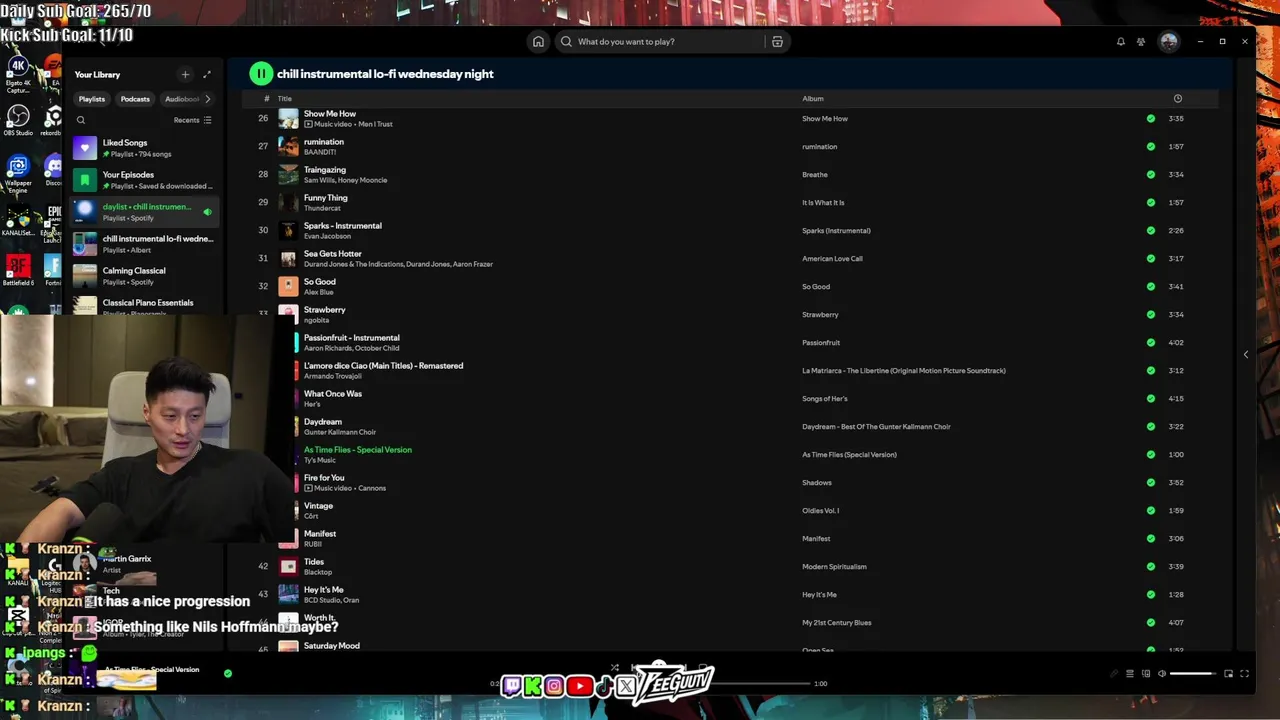Reveal more library filters with arrow

click(x=208, y=99)
